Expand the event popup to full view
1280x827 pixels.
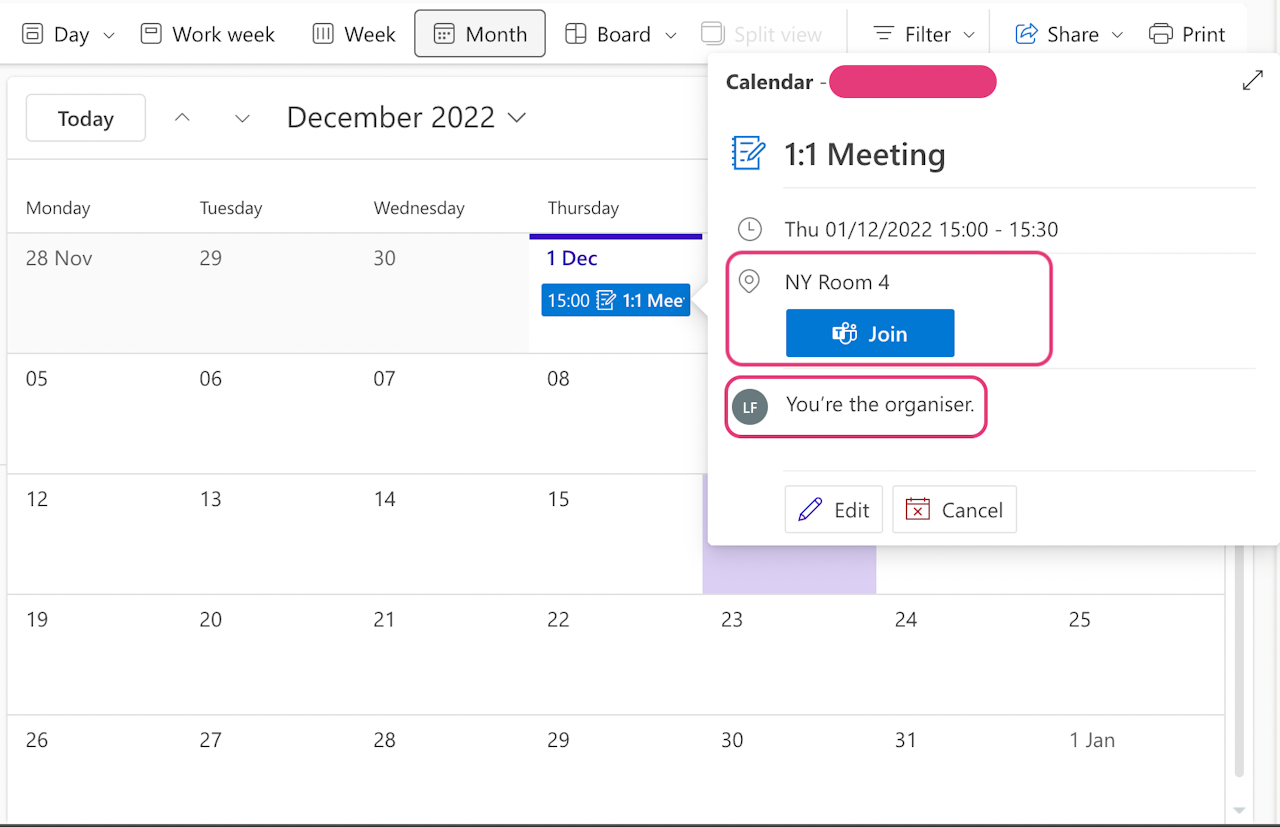pyautogui.click(x=1252, y=81)
